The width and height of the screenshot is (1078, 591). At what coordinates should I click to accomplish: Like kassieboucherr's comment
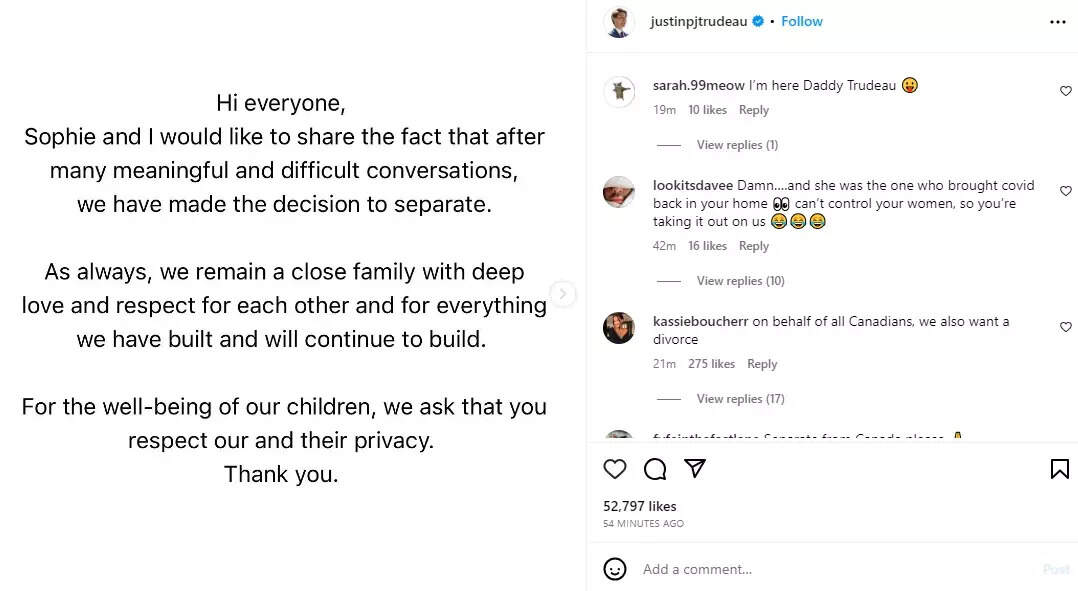click(1065, 327)
